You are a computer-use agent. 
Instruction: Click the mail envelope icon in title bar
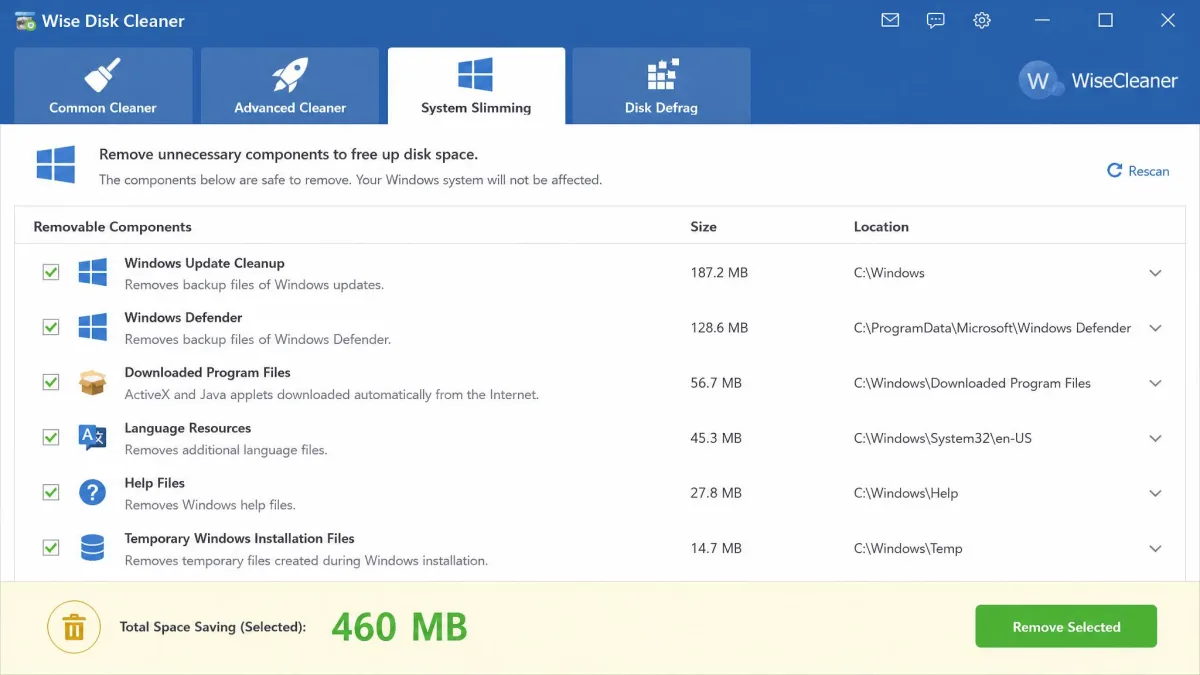[890, 20]
